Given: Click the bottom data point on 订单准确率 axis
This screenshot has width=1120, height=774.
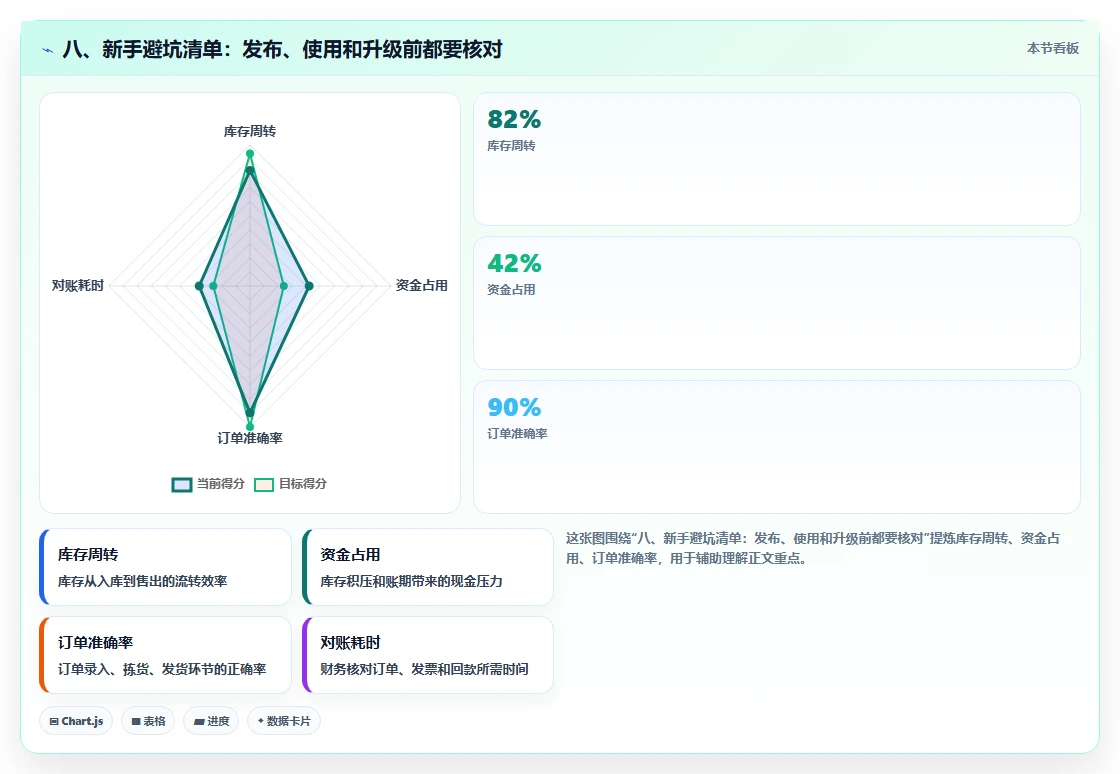Looking at the screenshot, I should (250, 426).
